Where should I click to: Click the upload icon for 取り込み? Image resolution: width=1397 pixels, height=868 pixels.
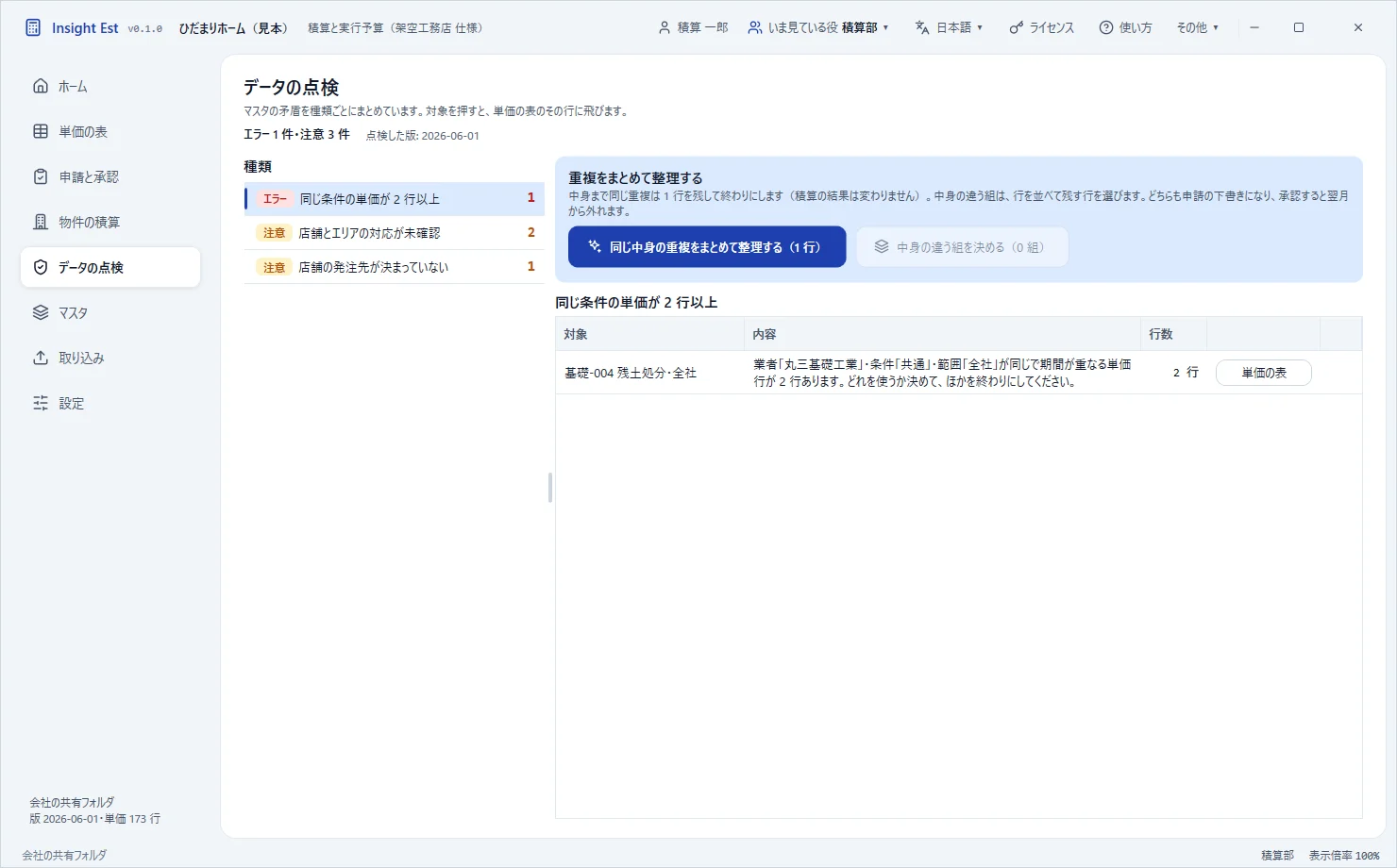coord(41,358)
